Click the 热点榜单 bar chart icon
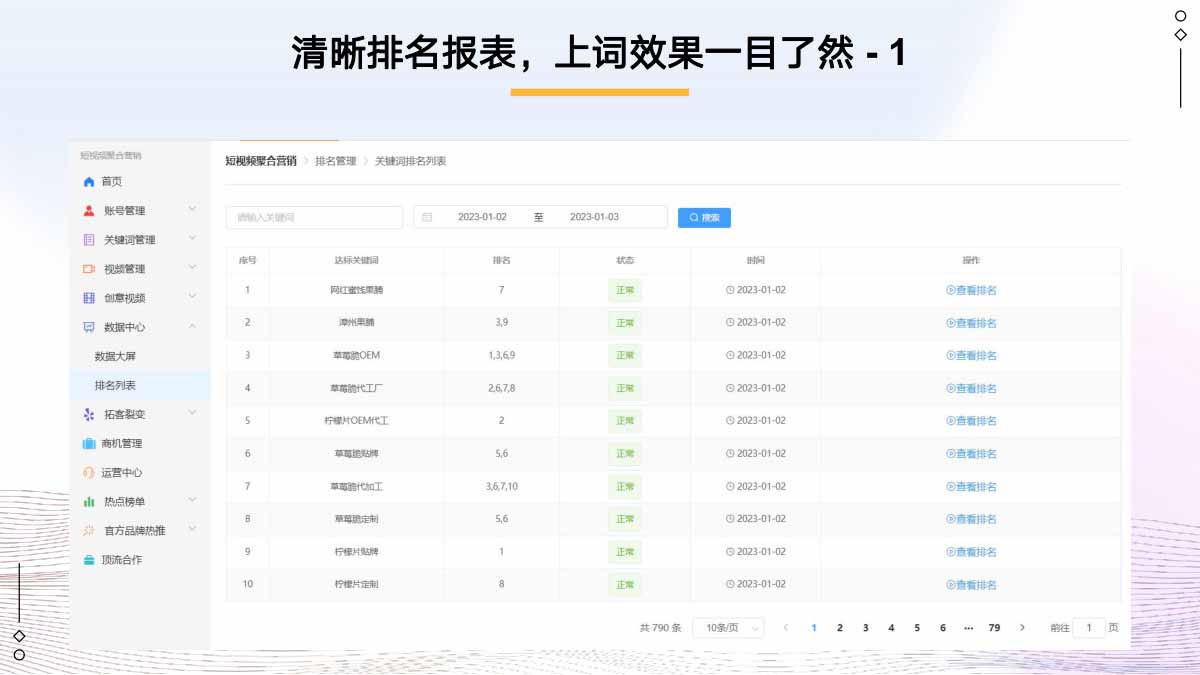 [89, 502]
